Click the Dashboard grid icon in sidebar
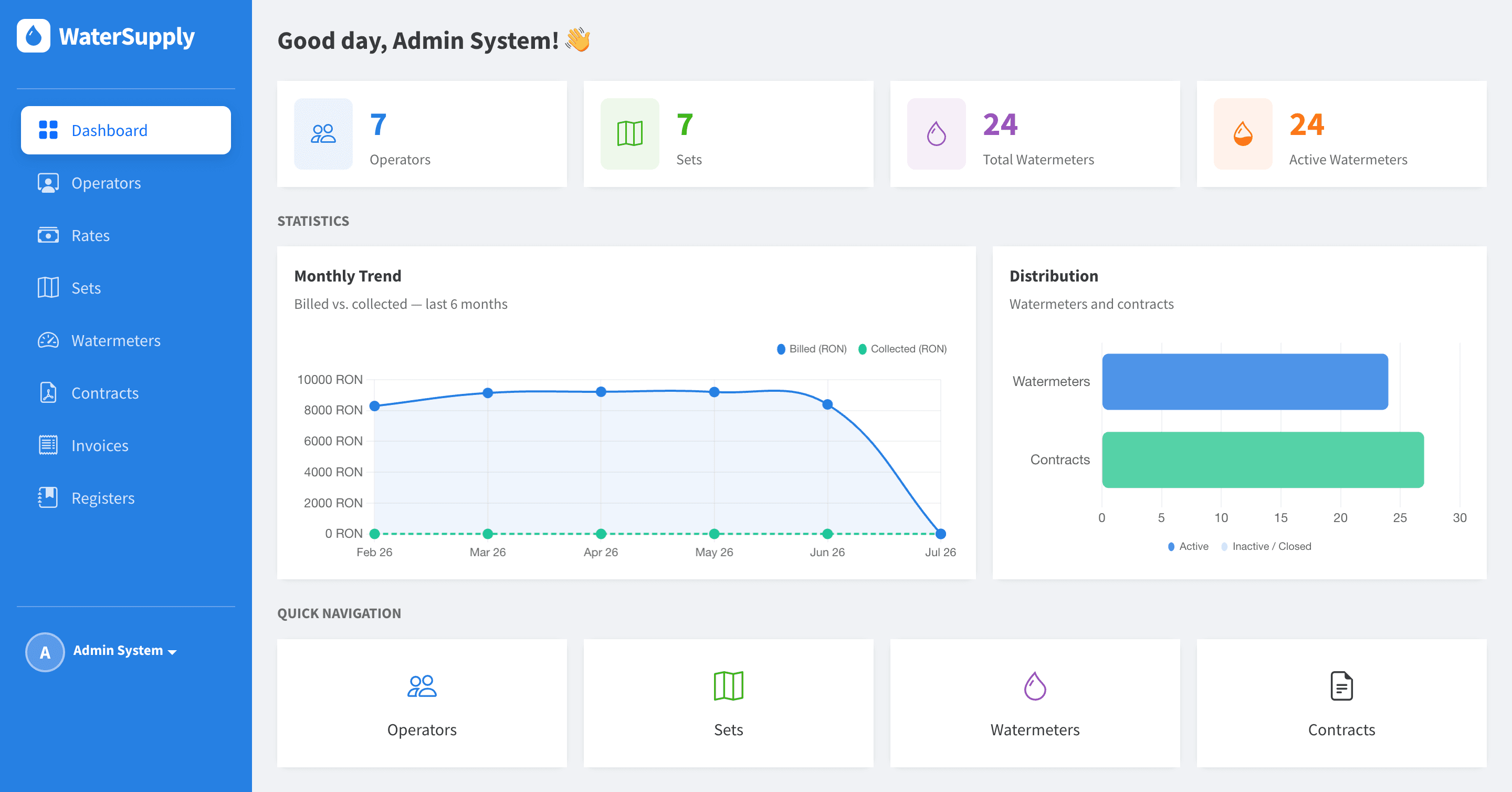Viewport: 1512px width, 792px height. click(48, 130)
